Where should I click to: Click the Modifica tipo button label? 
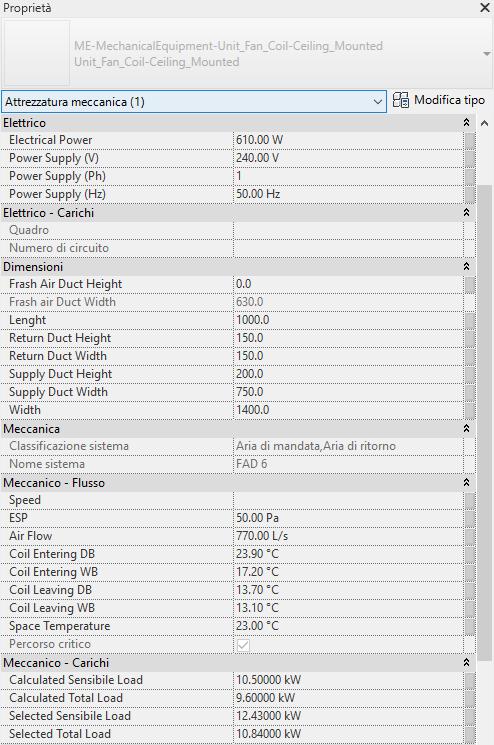(449, 100)
